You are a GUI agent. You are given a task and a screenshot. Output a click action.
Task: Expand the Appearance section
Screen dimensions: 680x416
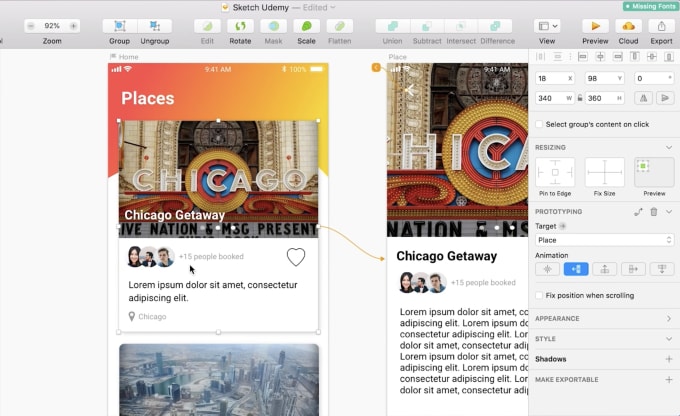tap(669, 318)
